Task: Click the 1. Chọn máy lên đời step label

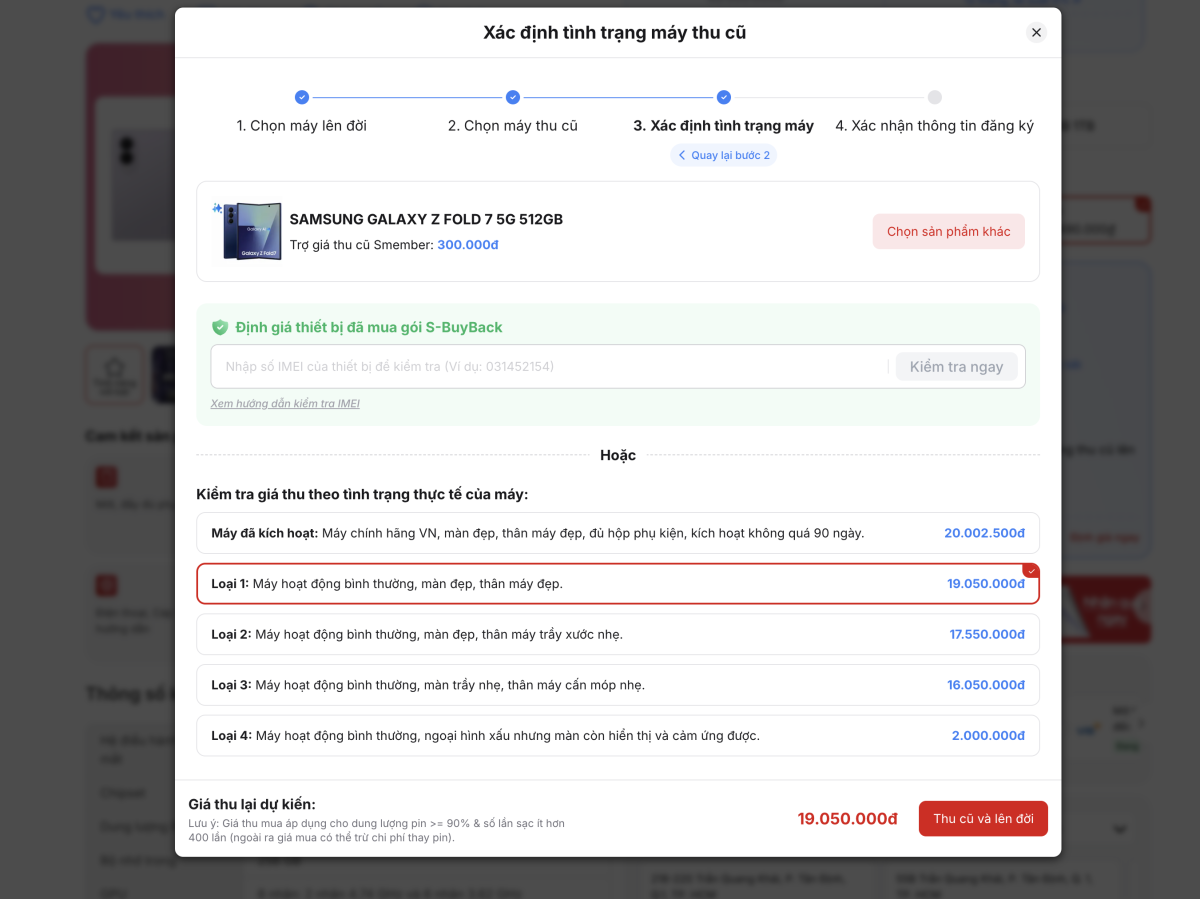Action: point(302,126)
